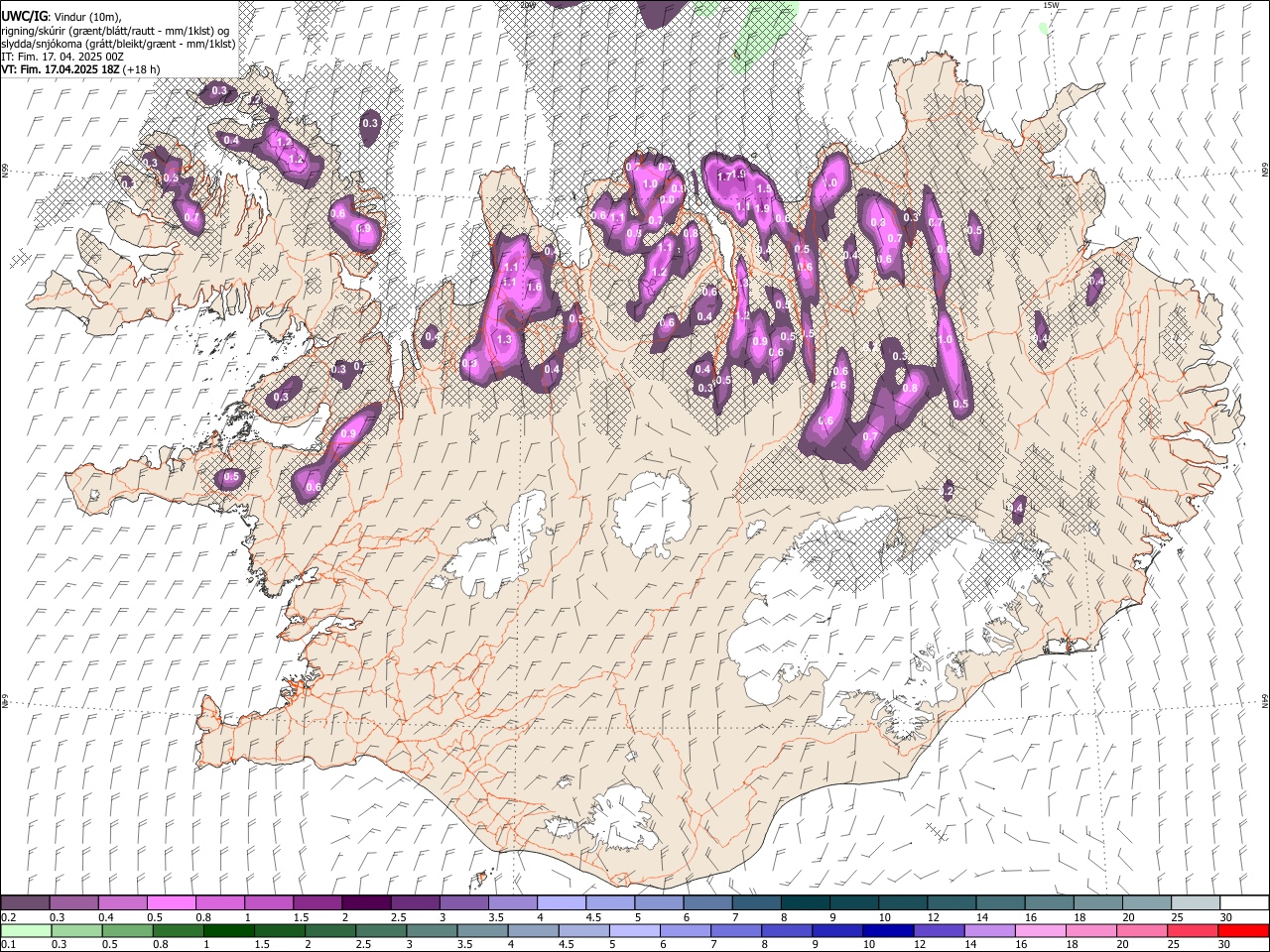The height and width of the screenshot is (952, 1270).
Task: Click the '0.2' scale label
Action: click(x=9, y=917)
